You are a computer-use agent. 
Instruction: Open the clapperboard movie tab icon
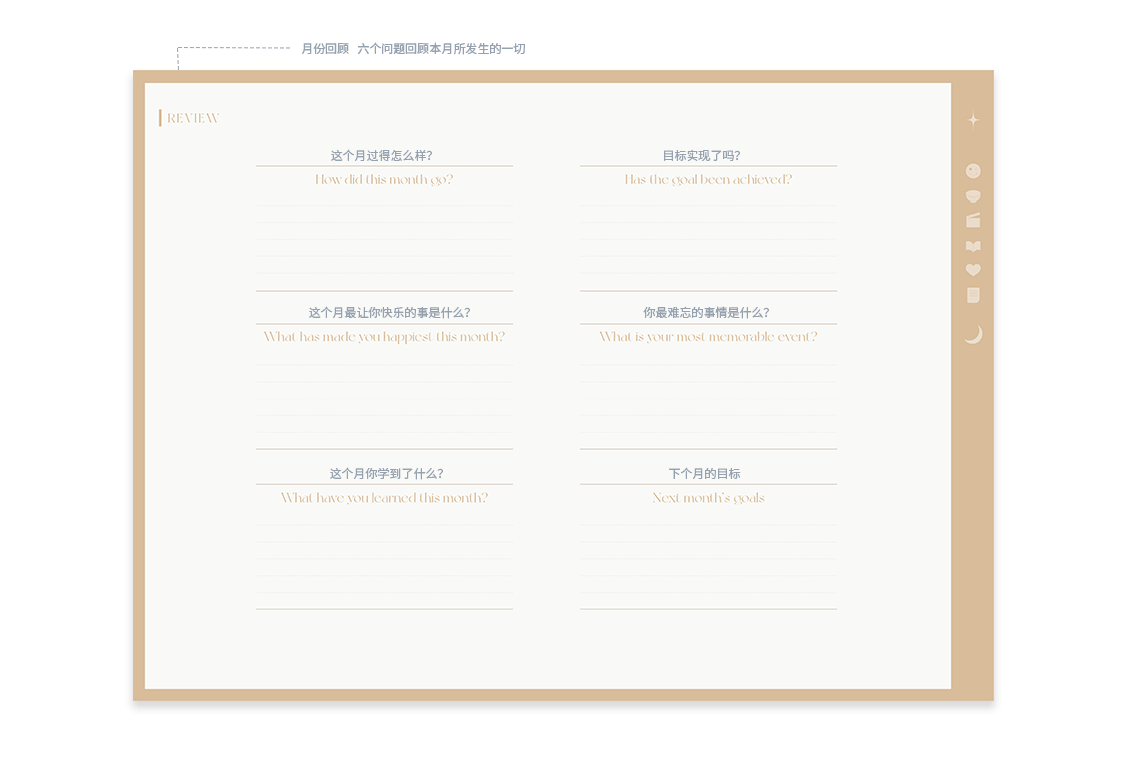(x=973, y=220)
